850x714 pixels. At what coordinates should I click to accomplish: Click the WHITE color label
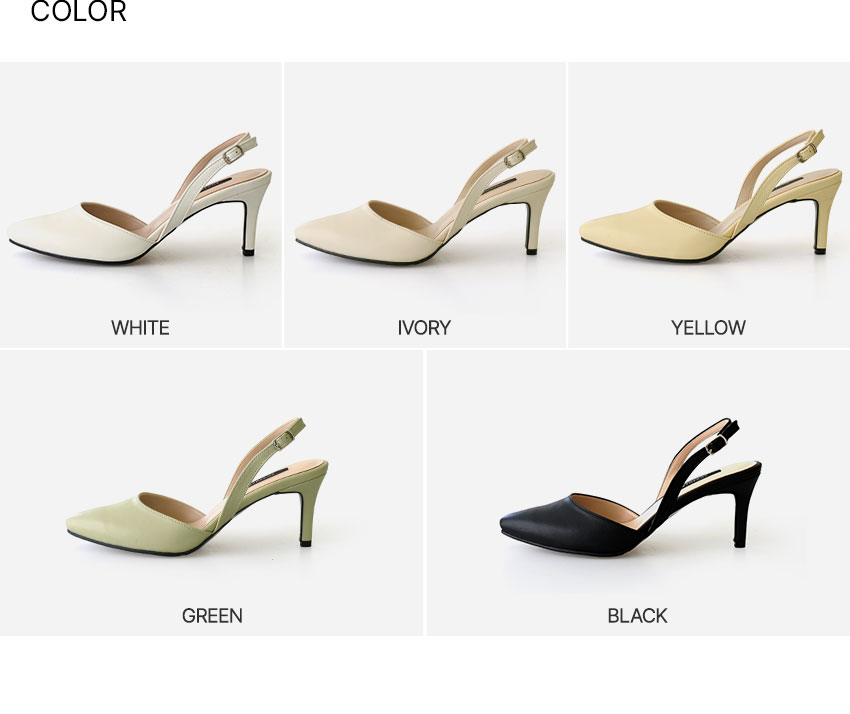140,328
